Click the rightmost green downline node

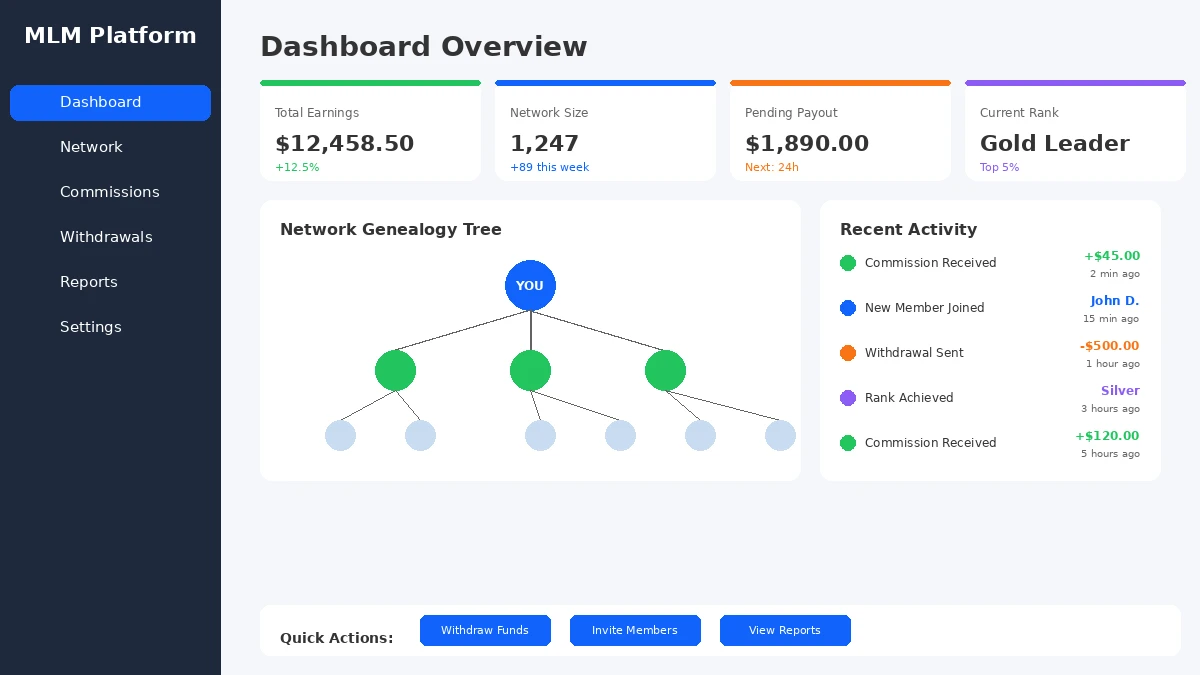point(665,370)
